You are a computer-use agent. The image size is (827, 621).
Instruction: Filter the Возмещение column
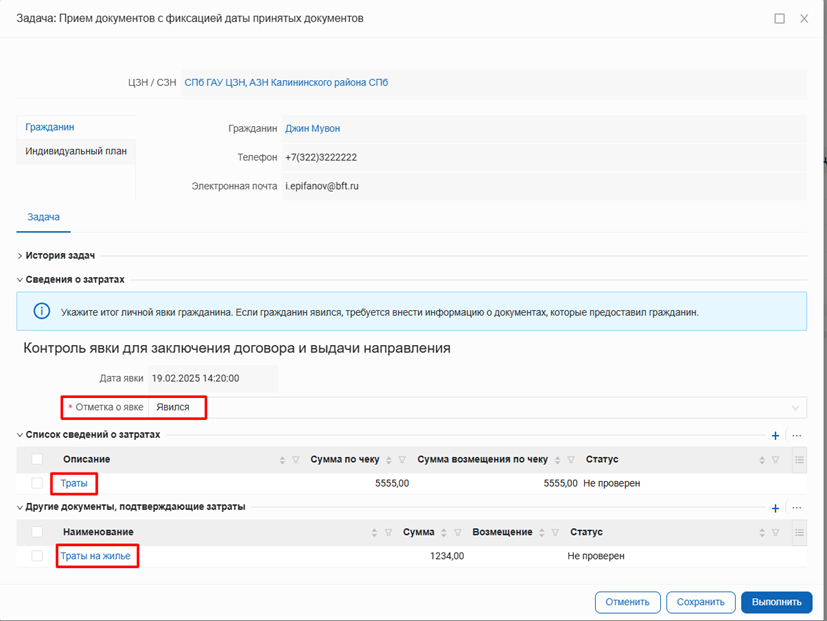(x=553, y=533)
